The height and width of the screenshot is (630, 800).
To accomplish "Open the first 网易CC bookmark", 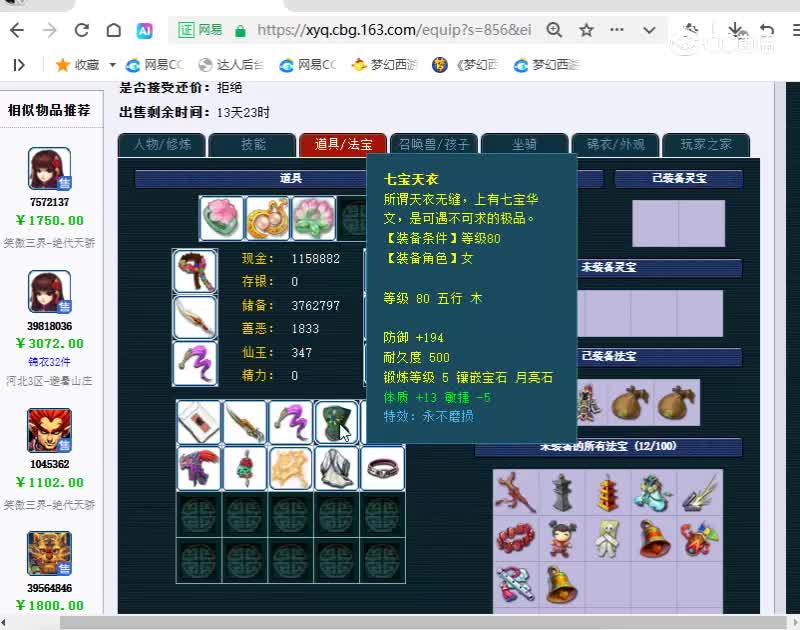I will tap(155, 65).
